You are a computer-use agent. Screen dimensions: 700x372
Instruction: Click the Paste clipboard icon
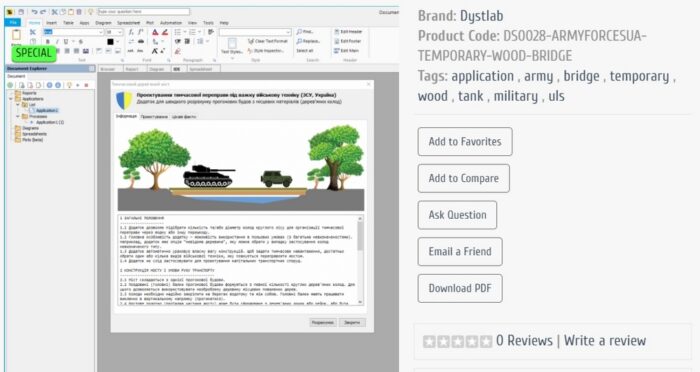pyautogui.click(x=17, y=35)
